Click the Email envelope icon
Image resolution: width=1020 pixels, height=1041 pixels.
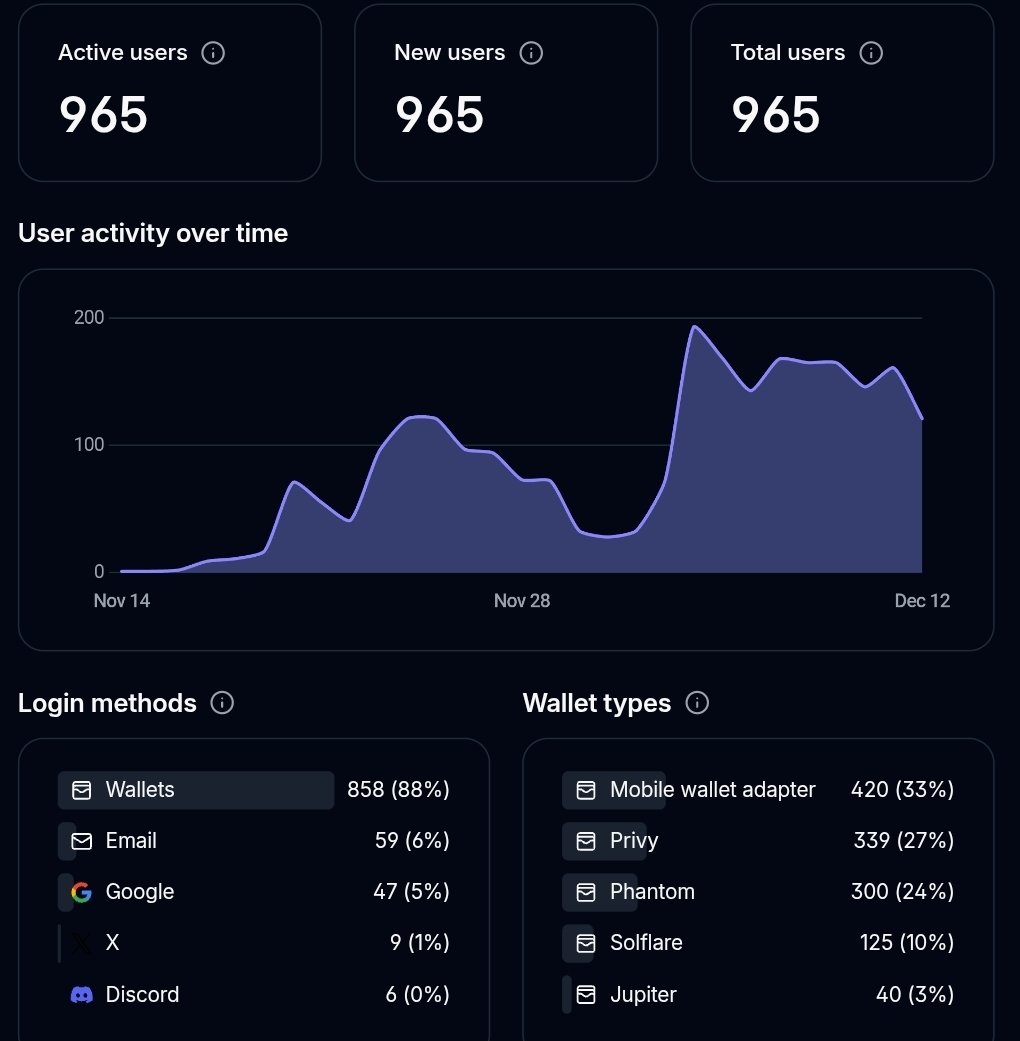[81, 841]
